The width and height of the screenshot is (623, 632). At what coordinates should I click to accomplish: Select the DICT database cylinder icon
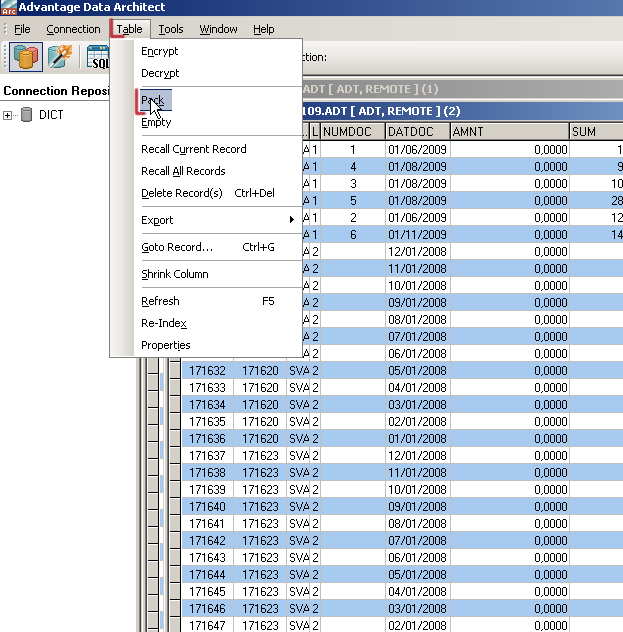pos(27,114)
